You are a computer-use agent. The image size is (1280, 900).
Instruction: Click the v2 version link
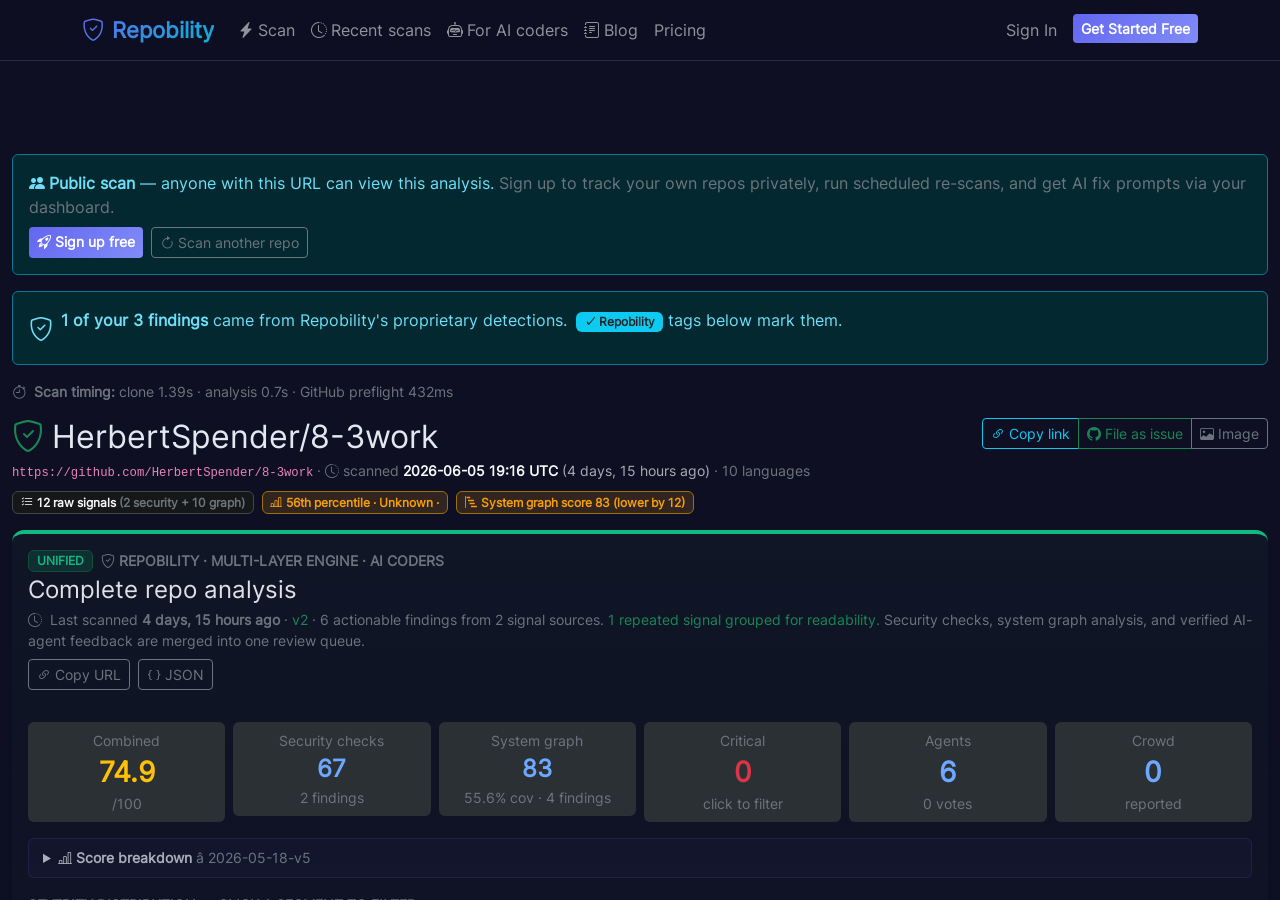point(300,620)
